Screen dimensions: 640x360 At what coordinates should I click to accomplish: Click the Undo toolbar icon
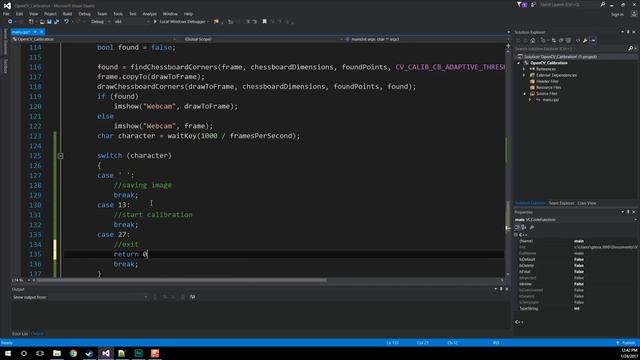[x=67, y=22]
